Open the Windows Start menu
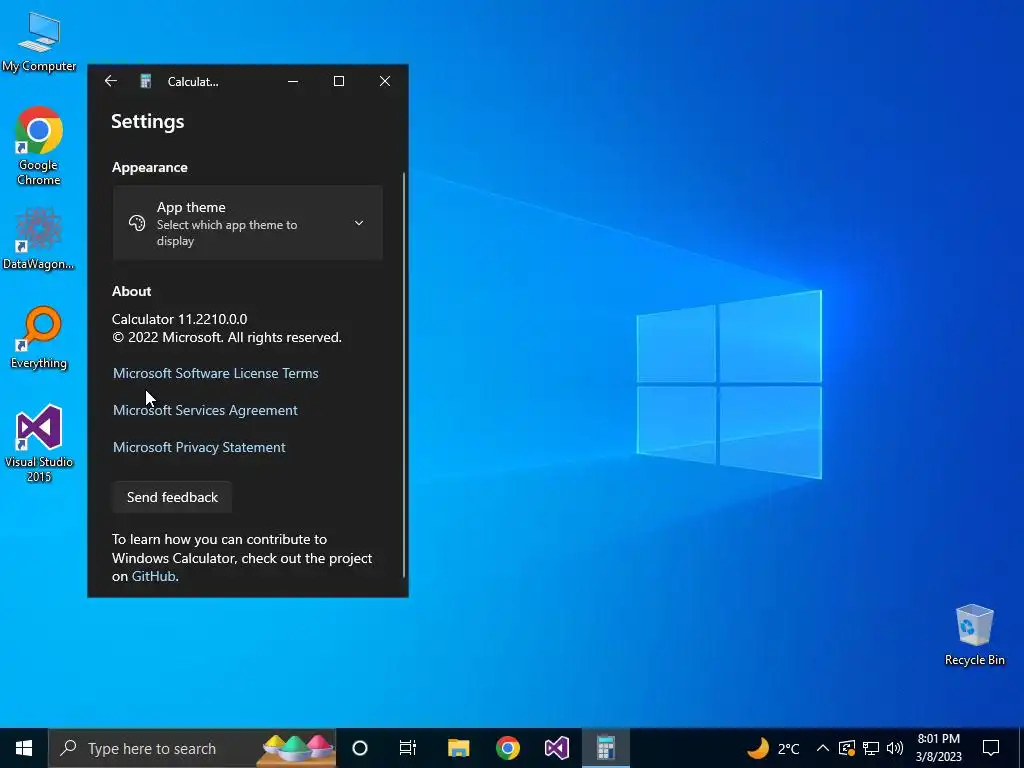 pos(24,748)
